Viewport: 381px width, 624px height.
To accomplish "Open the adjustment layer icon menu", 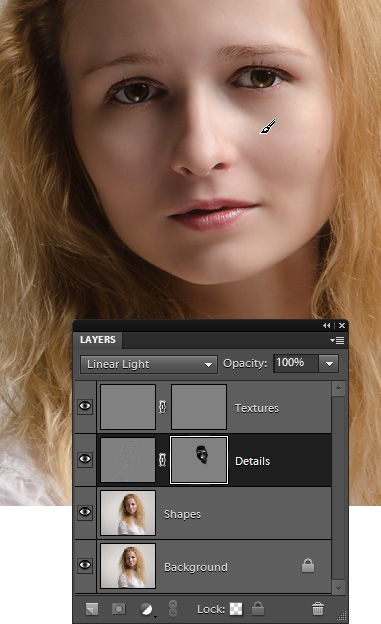I will click(147, 609).
